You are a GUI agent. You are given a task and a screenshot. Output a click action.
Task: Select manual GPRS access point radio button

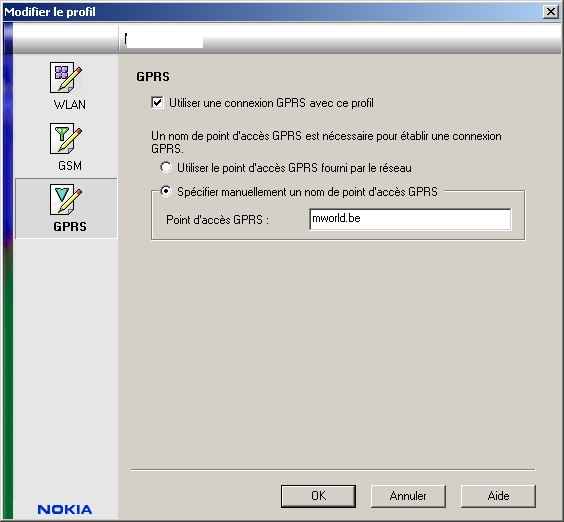coord(166,191)
